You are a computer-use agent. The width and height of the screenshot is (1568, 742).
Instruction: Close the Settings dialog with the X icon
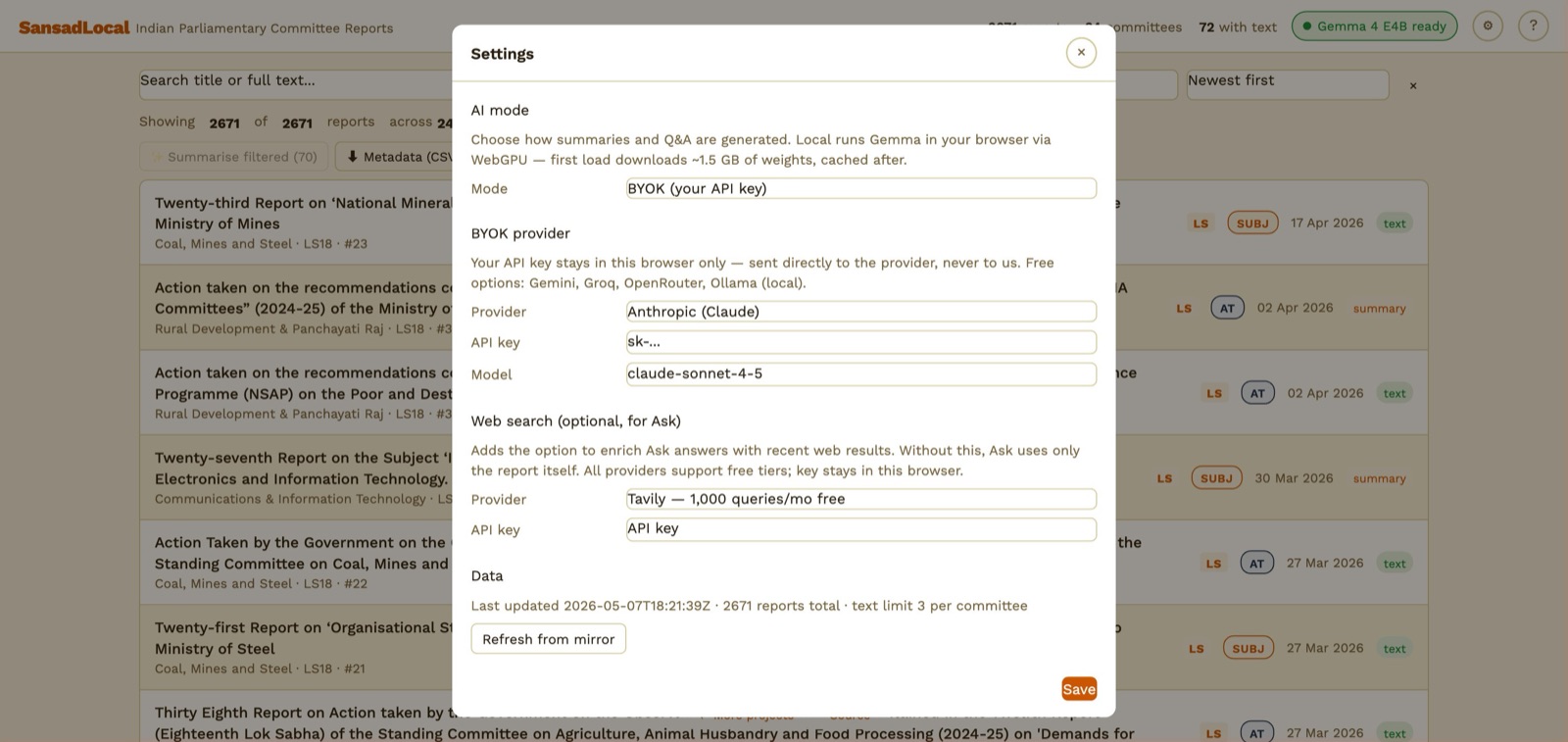[1081, 53]
